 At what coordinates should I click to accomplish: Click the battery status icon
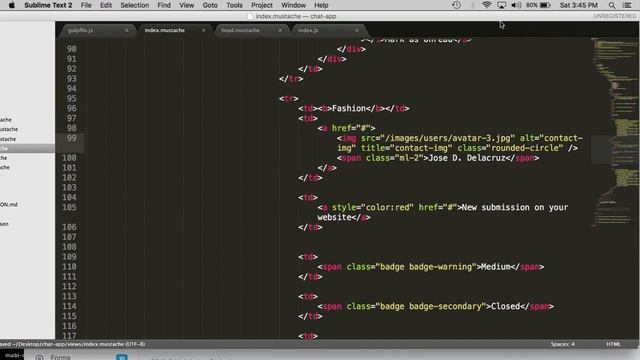545,5
